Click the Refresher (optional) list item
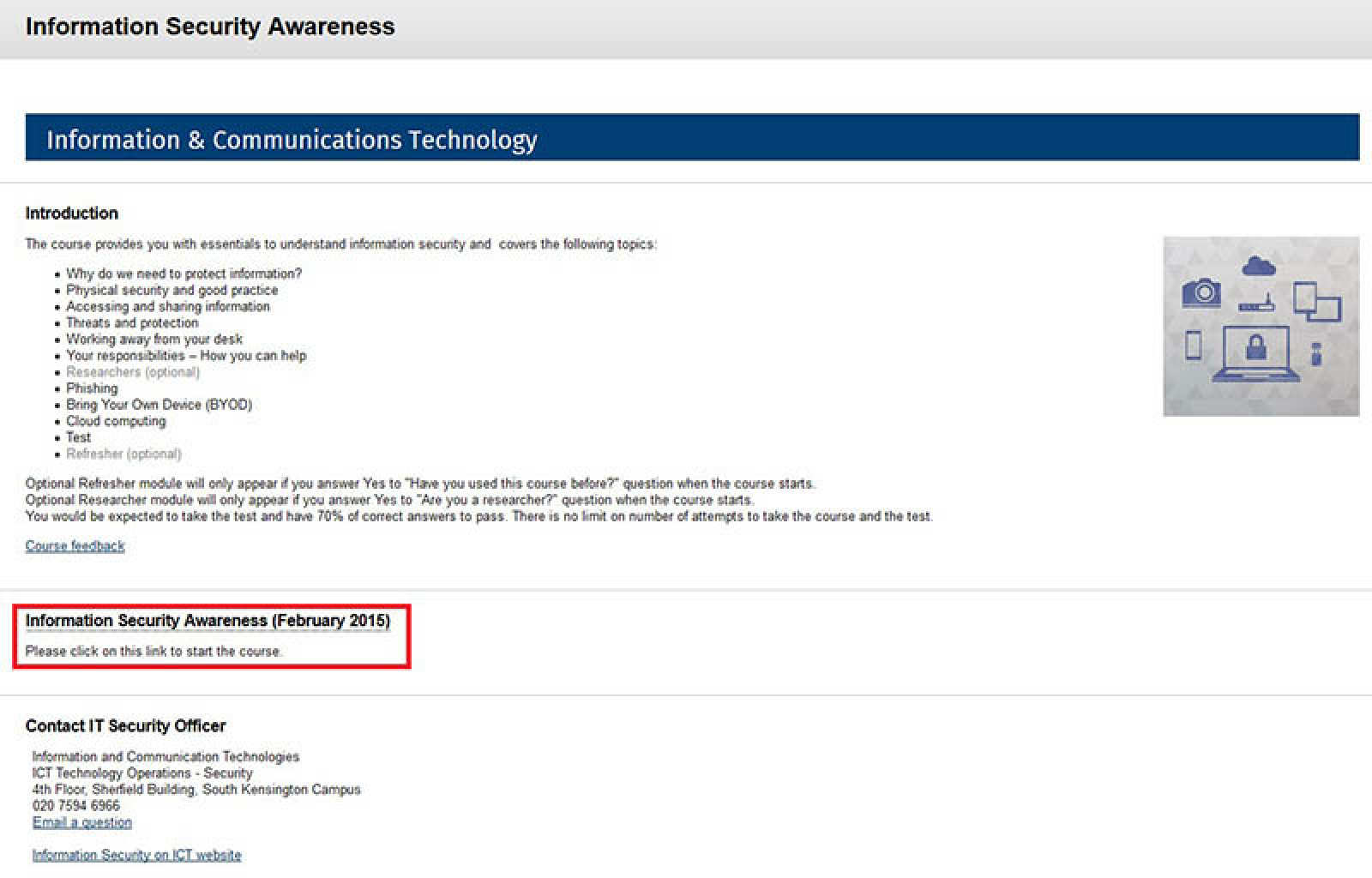This screenshot has height=878, width=1372. point(123,454)
